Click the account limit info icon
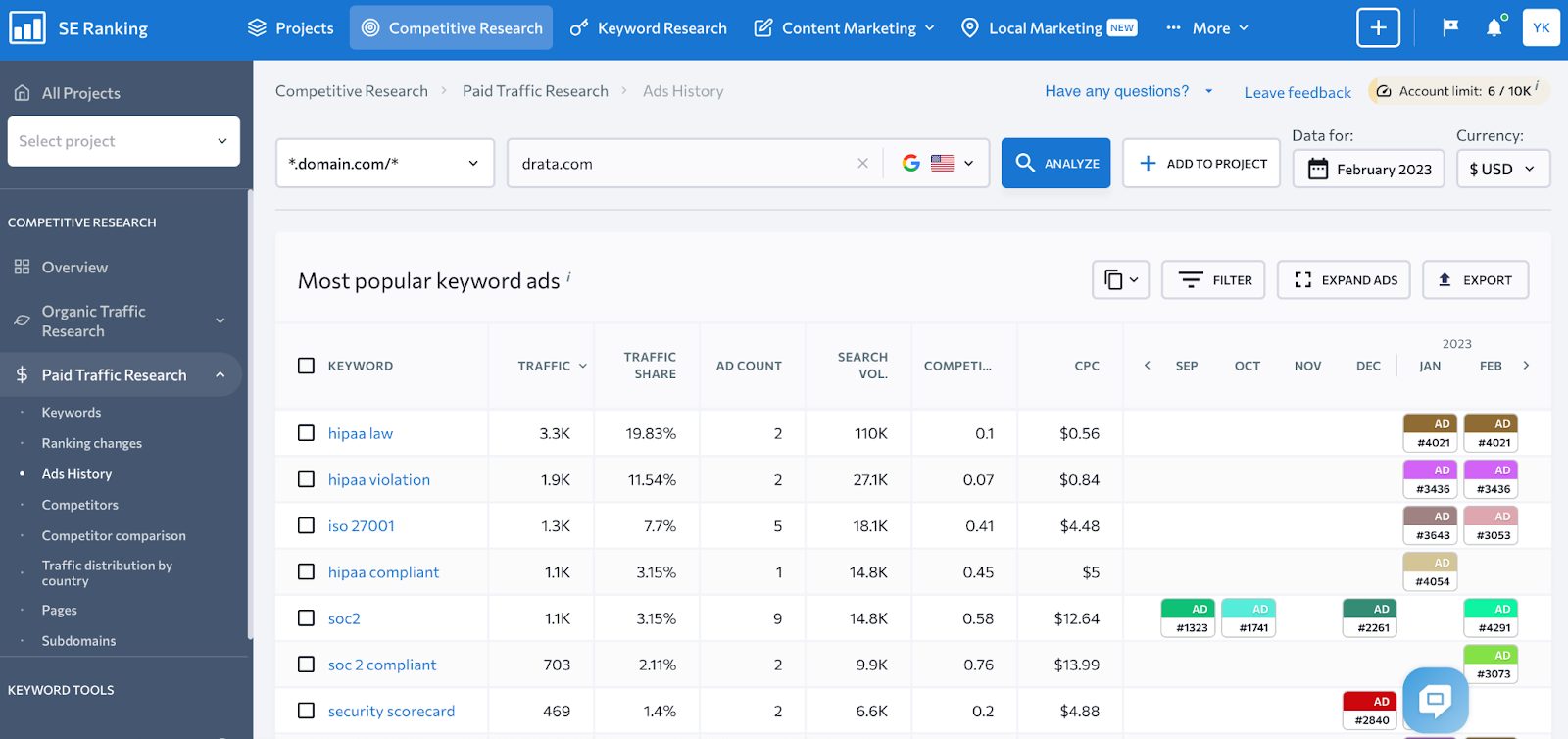Image resolution: width=1568 pixels, height=739 pixels. coord(1537,86)
